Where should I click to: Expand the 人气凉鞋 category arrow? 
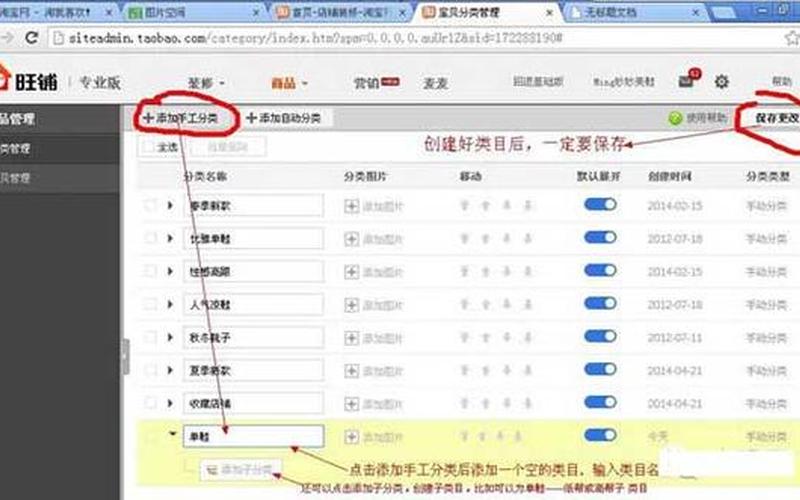[x=170, y=304]
